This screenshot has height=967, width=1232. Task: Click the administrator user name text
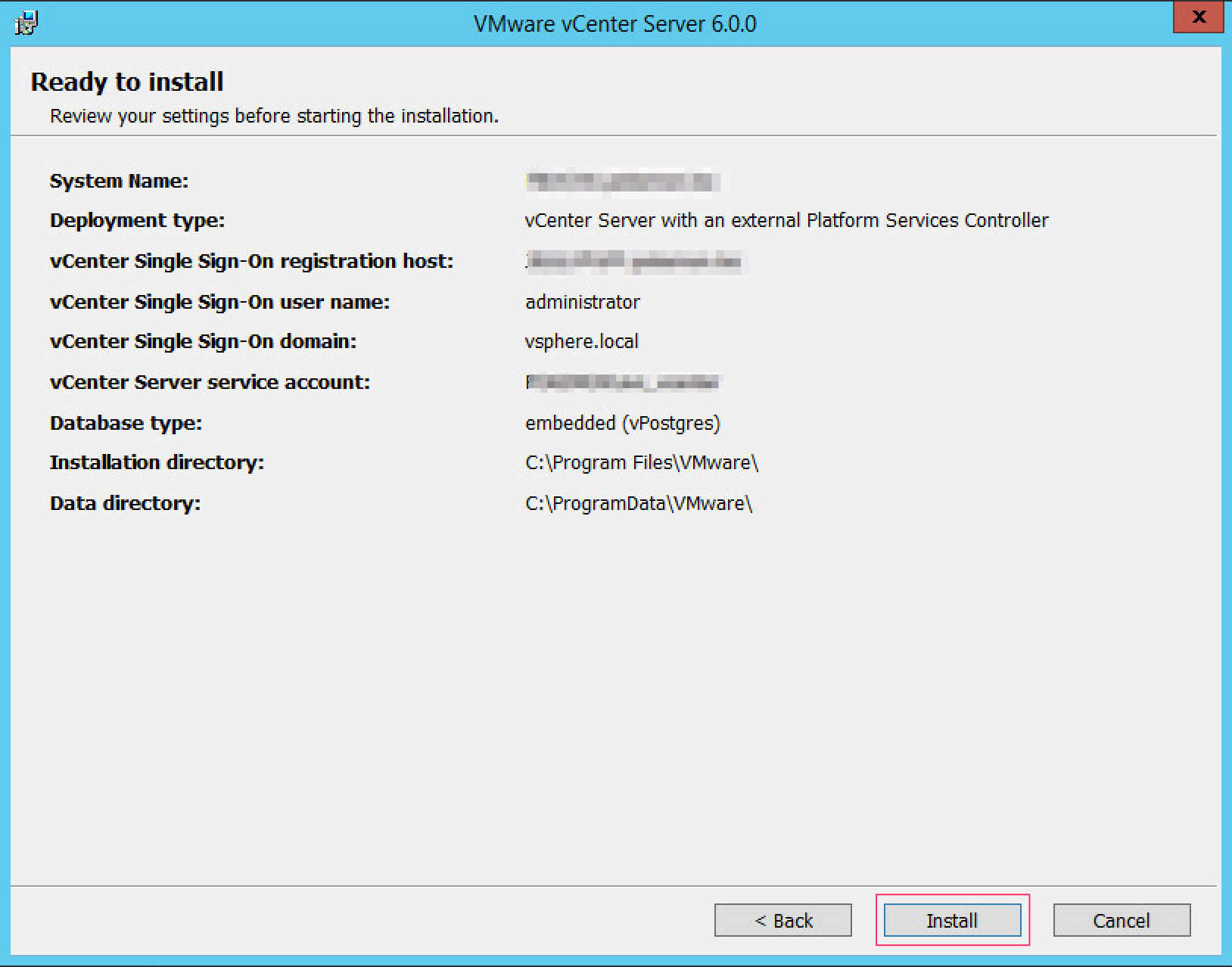583,302
